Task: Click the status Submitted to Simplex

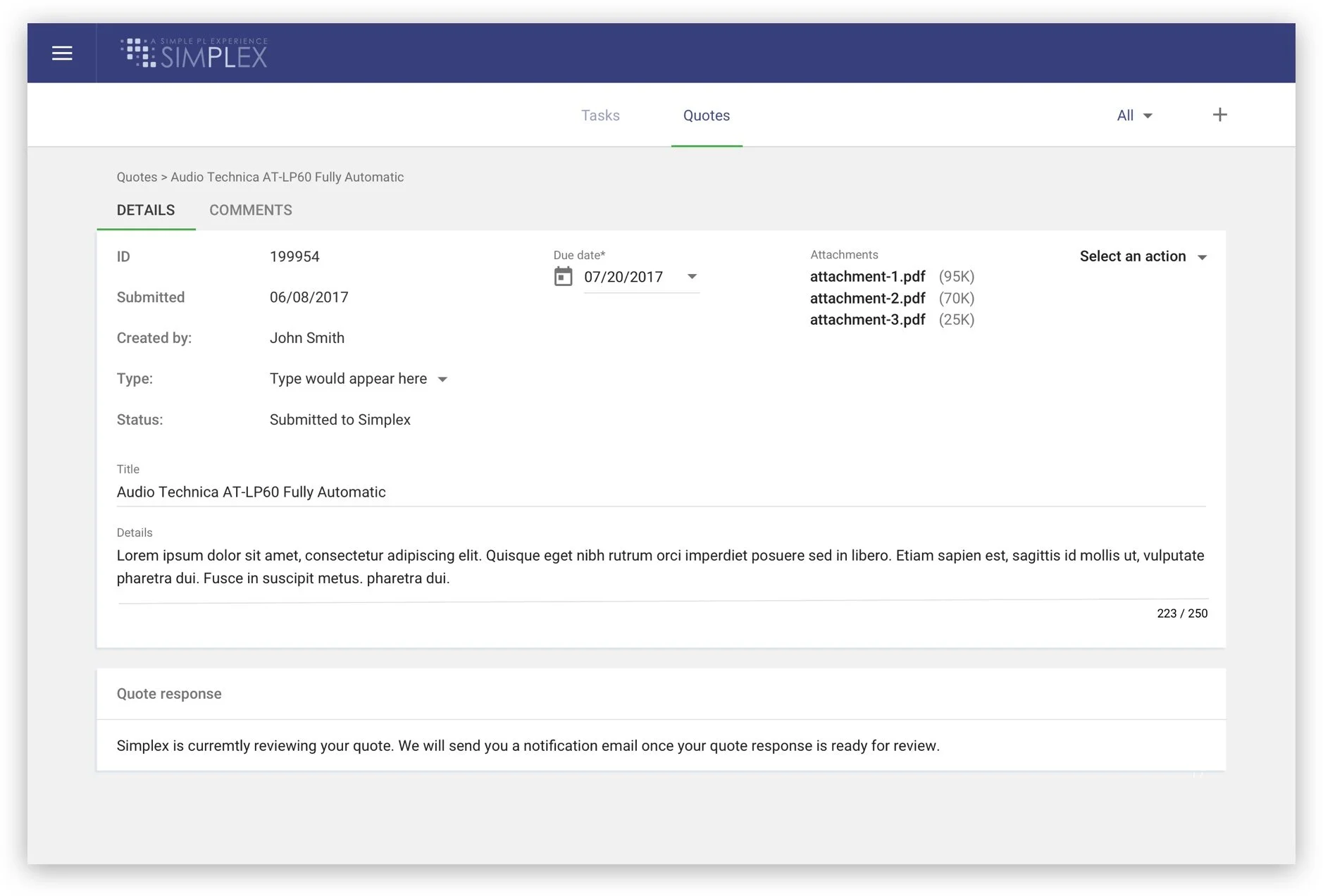Action: [340, 420]
